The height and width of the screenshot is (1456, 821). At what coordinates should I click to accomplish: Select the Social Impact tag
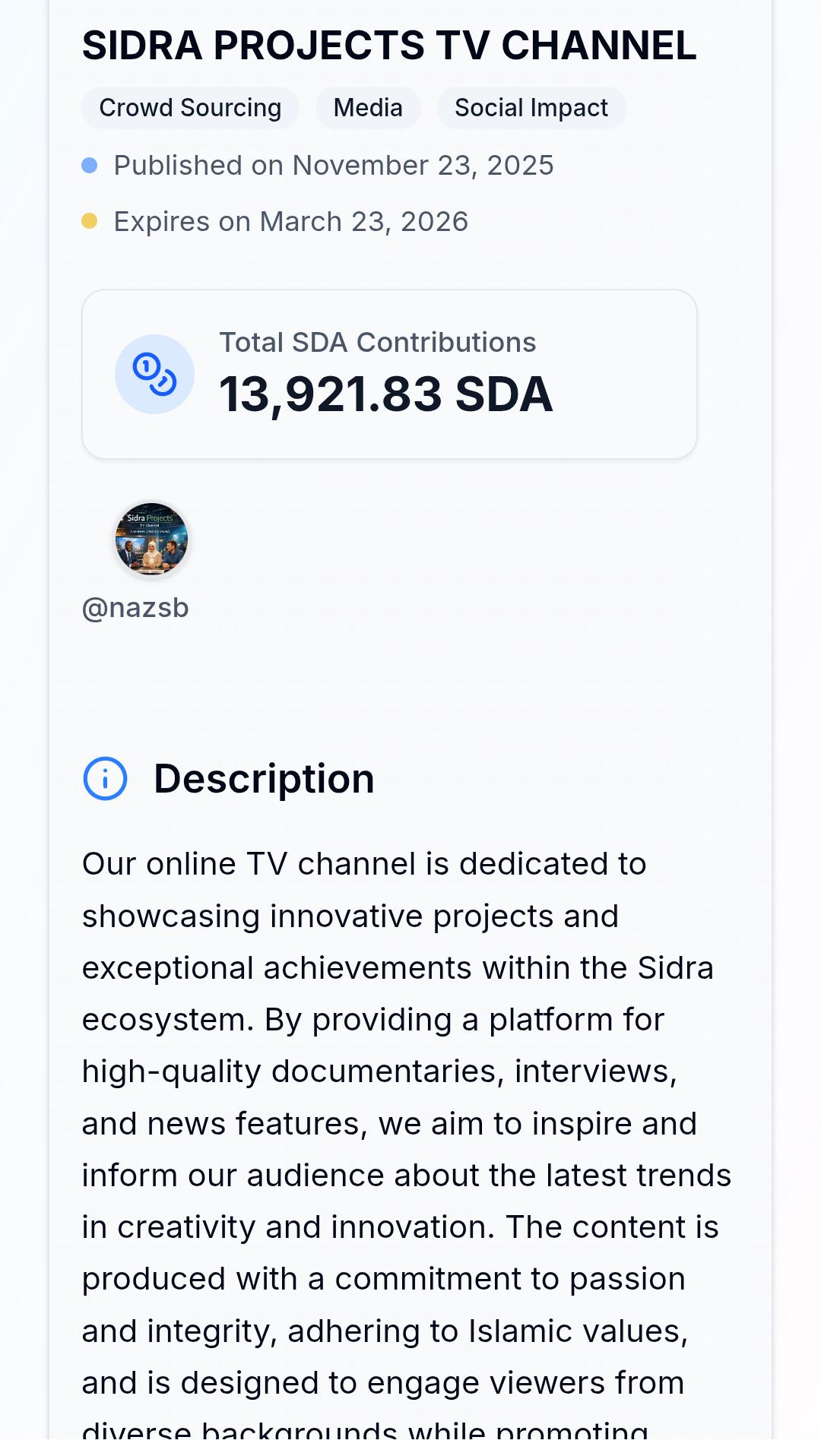[531, 108]
